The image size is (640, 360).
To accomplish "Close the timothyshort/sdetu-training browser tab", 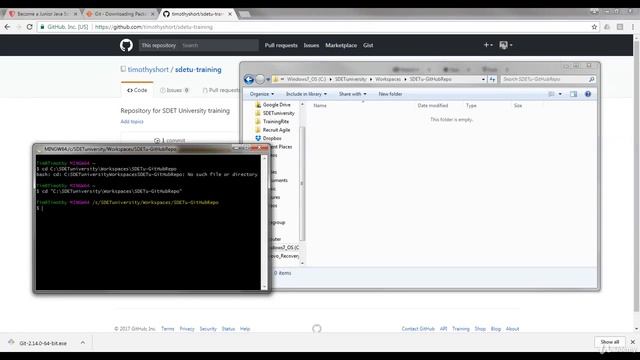I will (x=230, y=14).
